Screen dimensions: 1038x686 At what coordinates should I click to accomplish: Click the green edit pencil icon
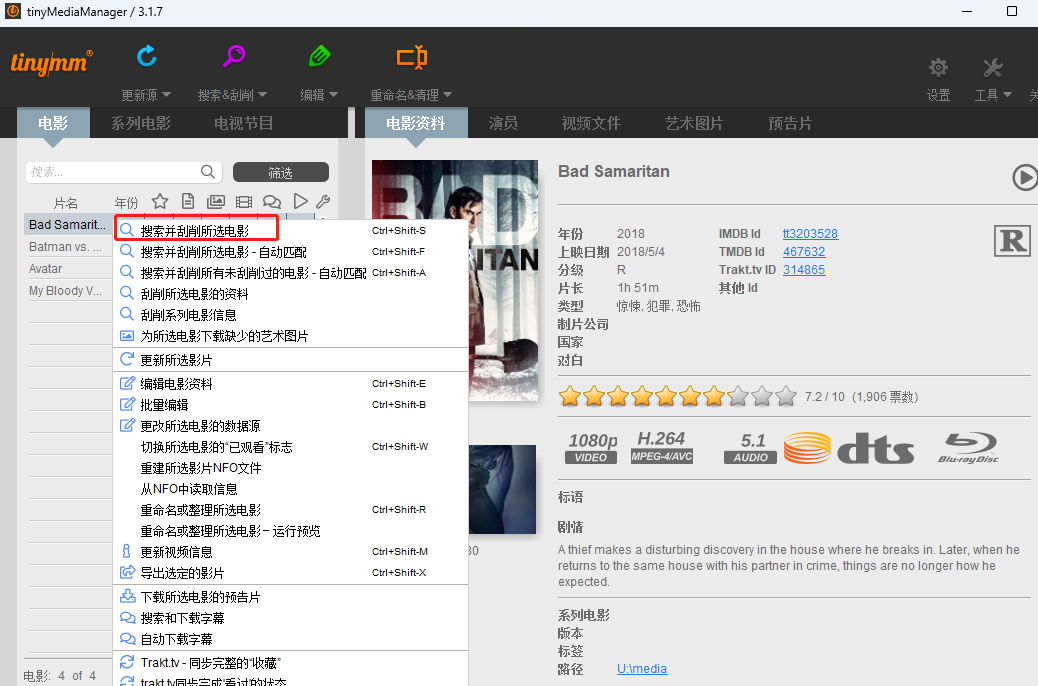click(x=319, y=56)
